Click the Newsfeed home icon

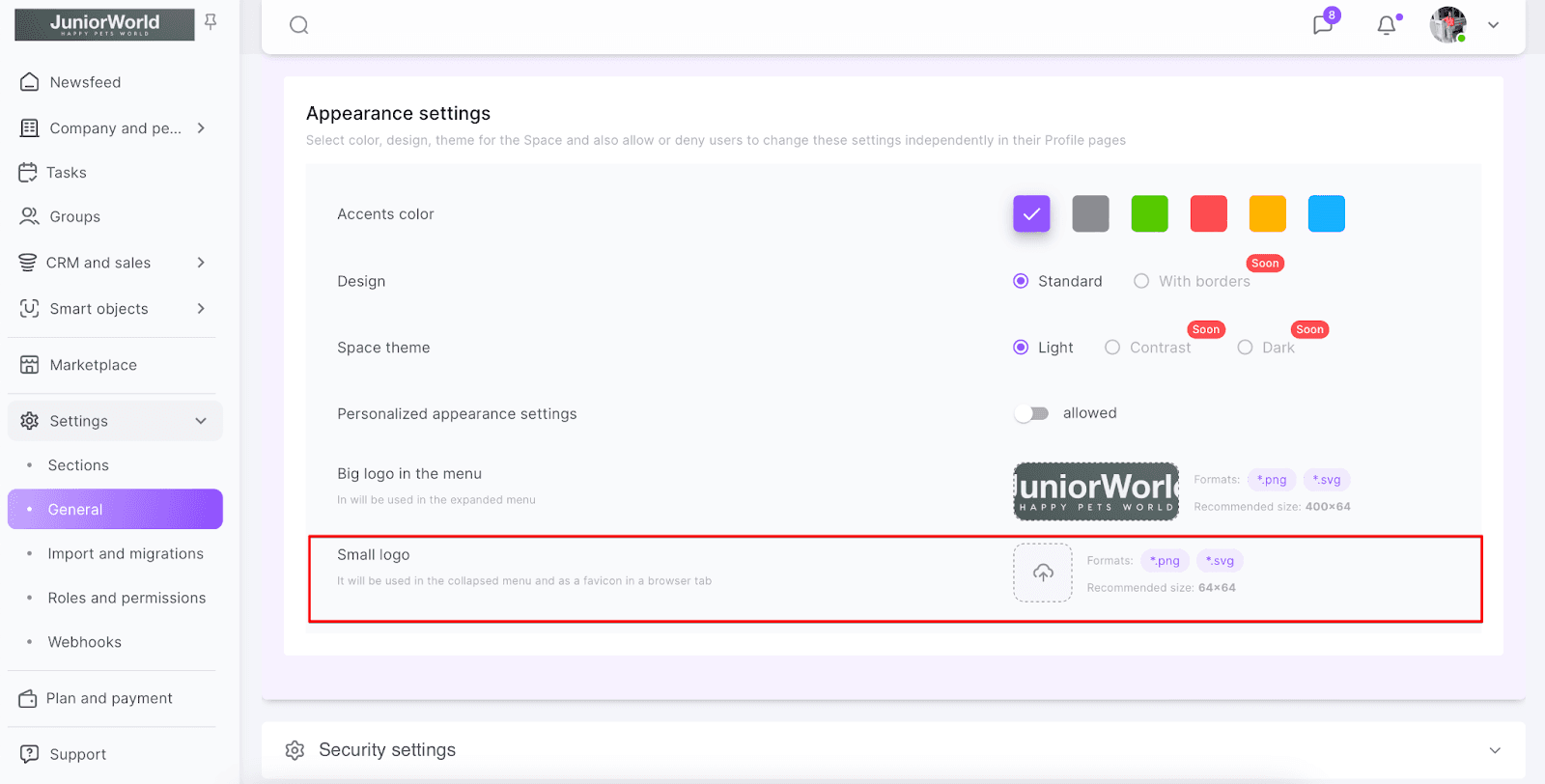click(x=30, y=82)
